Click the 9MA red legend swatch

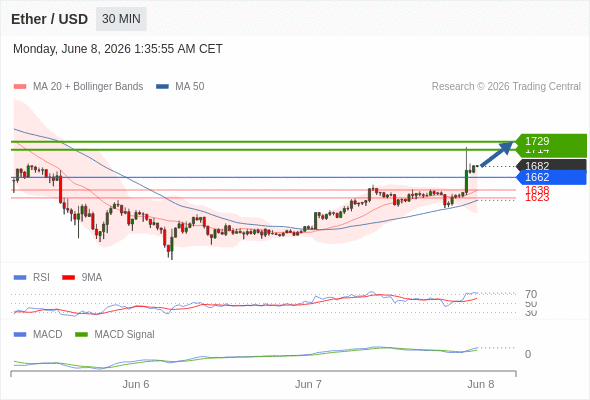(x=68, y=278)
